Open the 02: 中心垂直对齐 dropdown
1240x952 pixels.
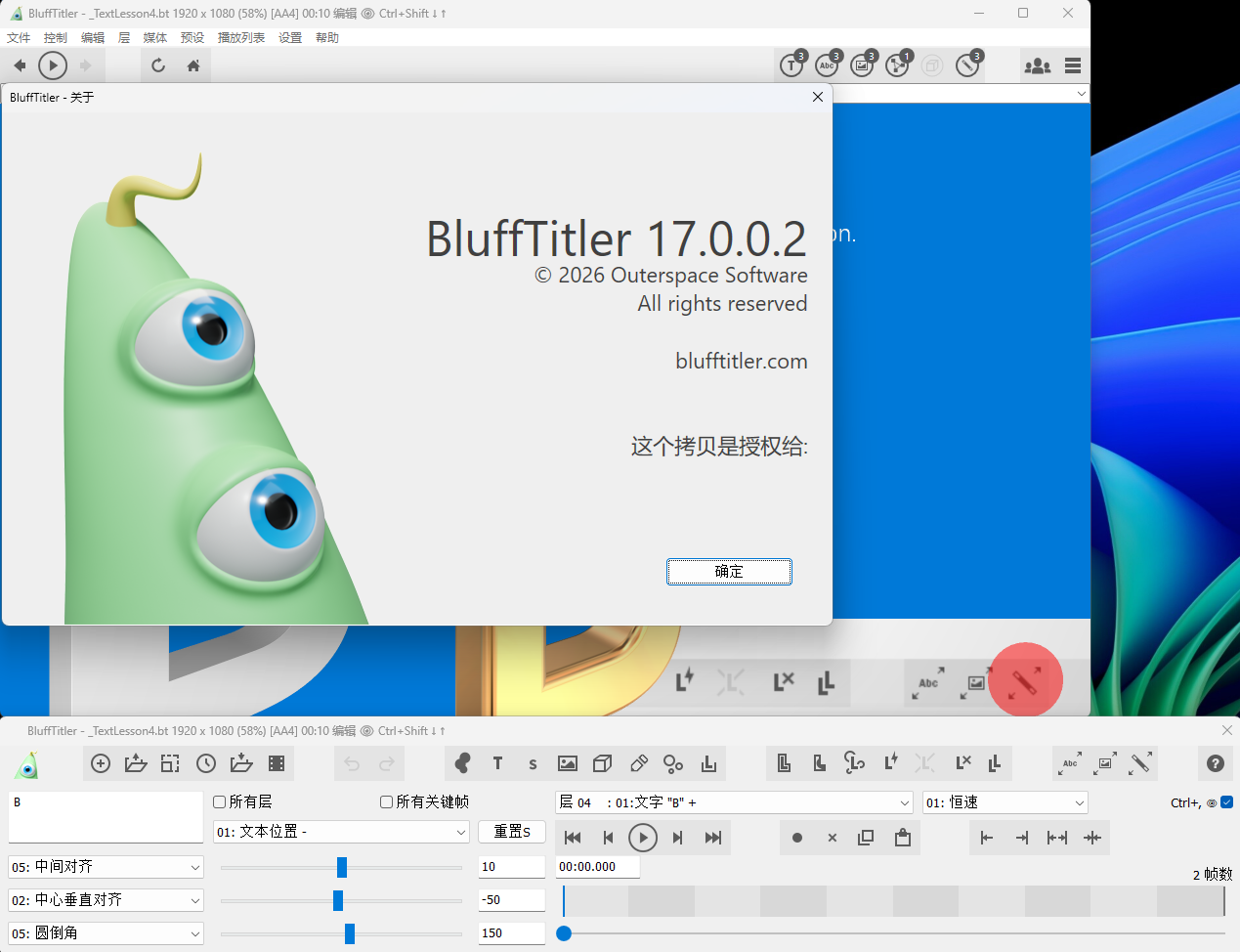[x=106, y=900]
